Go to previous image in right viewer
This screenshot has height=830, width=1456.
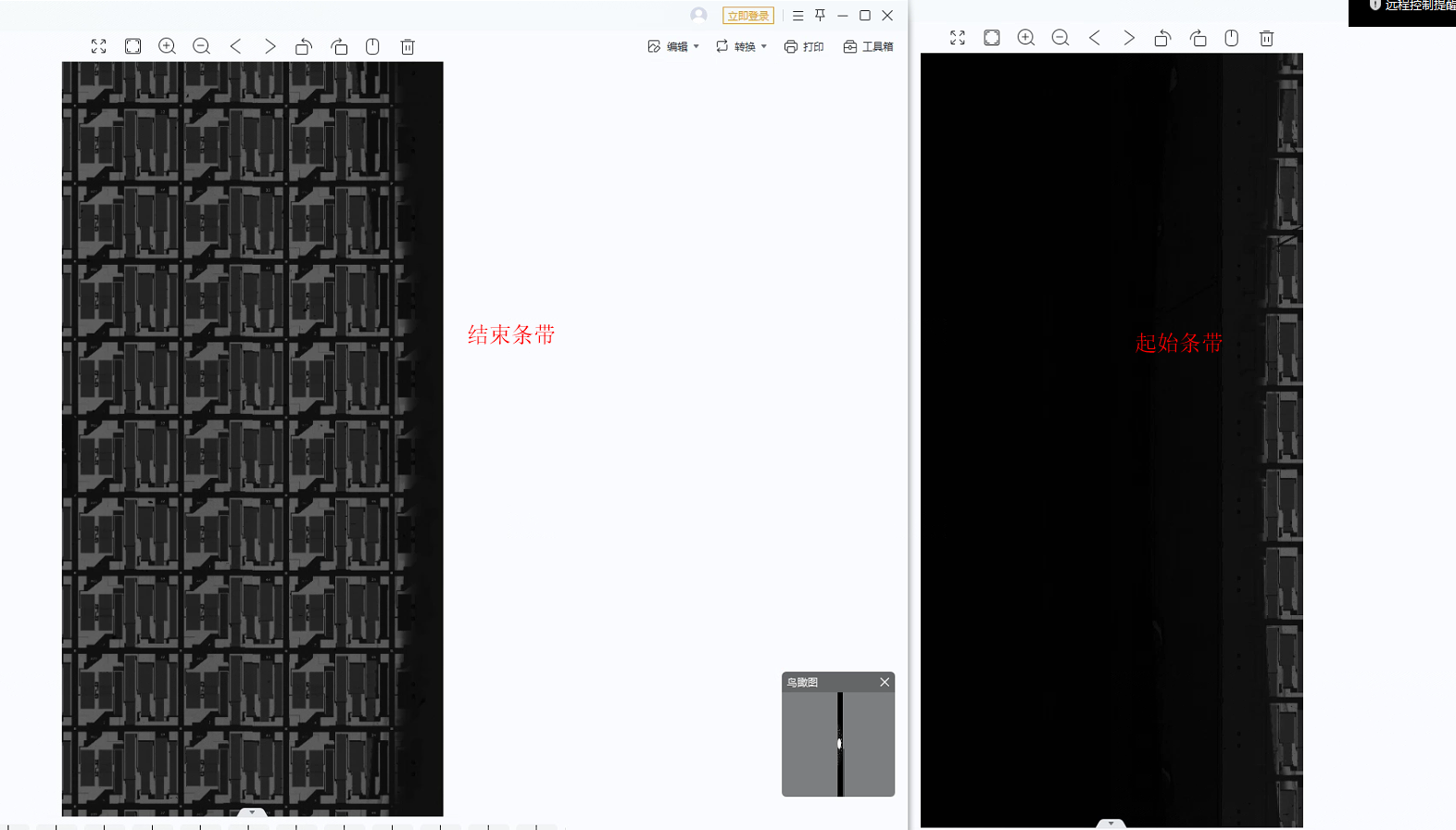(x=1095, y=38)
